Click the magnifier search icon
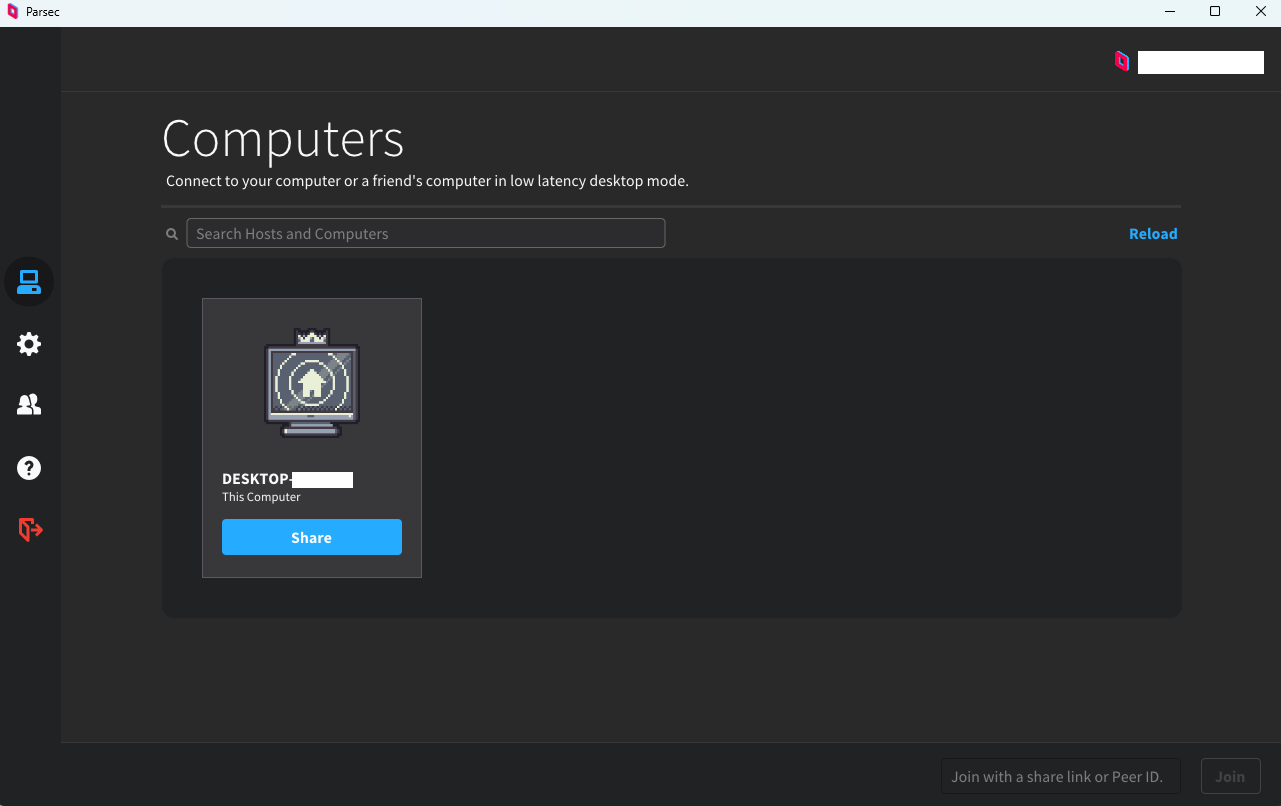The height and width of the screenshot is (806, 1281). click(x=172, y=234)
